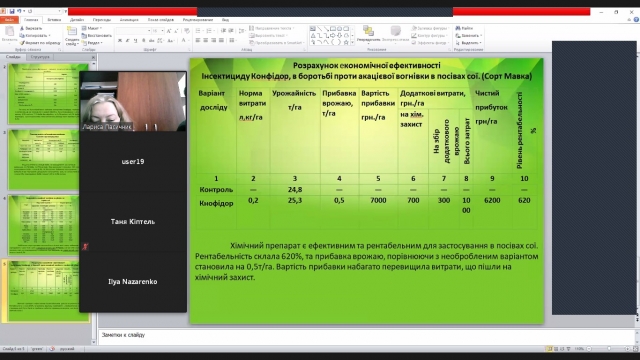Select the star shape in shapes gallery
640x360 pixels.
346,42
